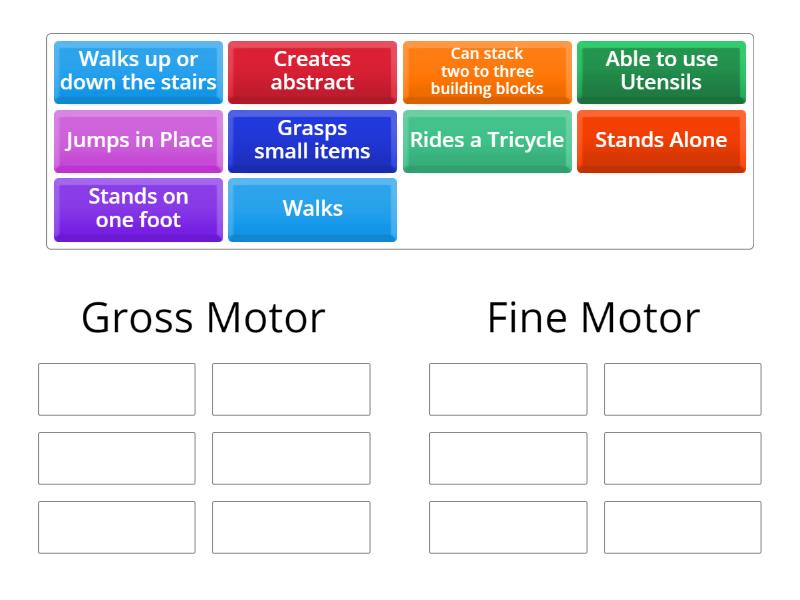Image resolution: width=800 pixels, height=600 pixels.
Task: Select the bottom-right Gross Motor drop slot
Action: click(291, 527)
